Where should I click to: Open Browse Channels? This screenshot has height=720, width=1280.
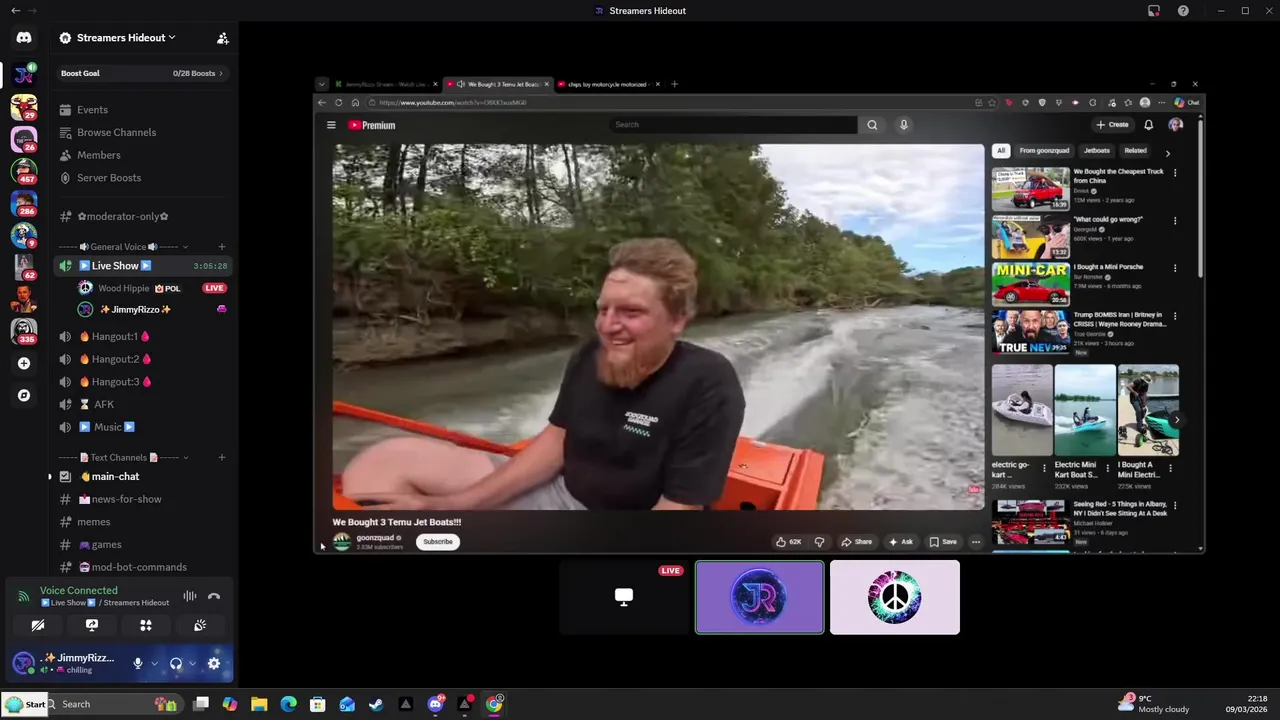[x=143, y=132]
